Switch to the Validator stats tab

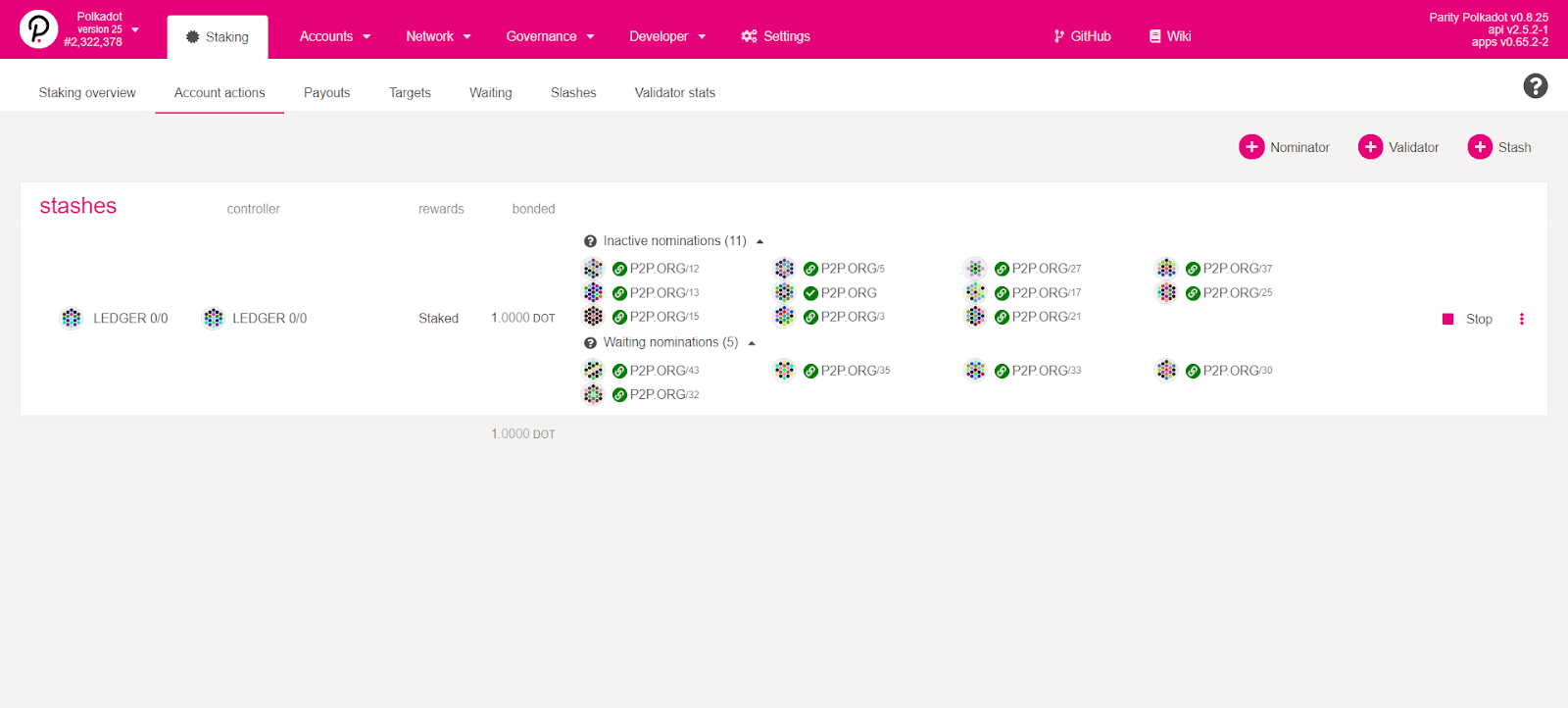(674, 93)
